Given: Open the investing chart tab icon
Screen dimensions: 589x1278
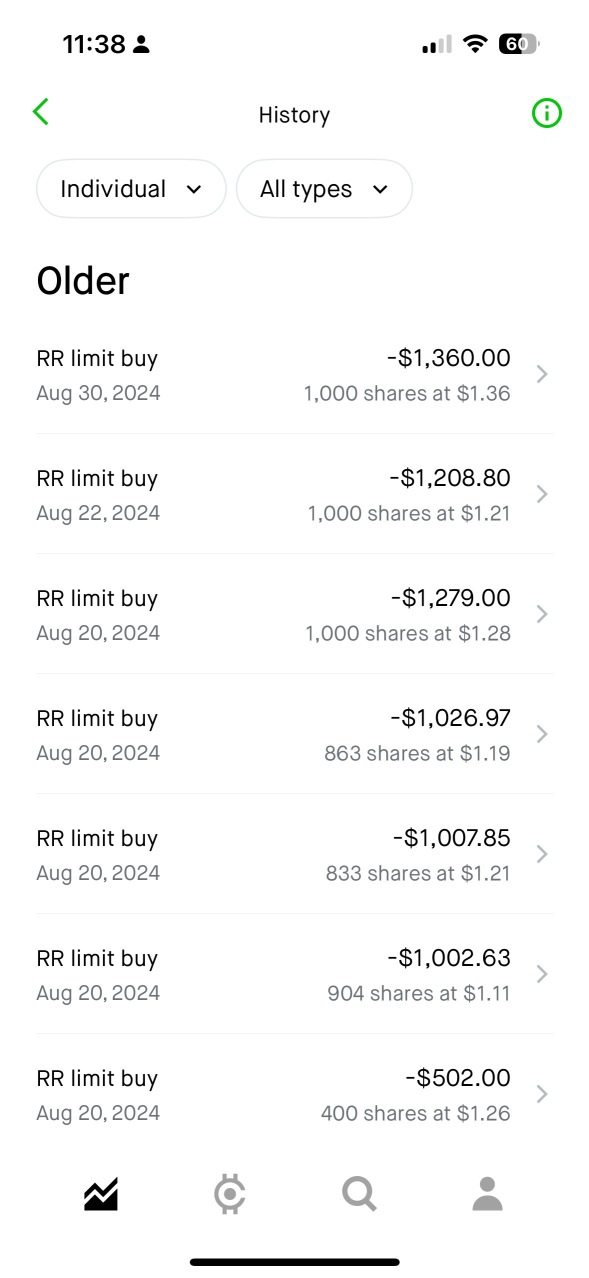Looking at the screenshot, I should pyautogui.click(x=101, y=1193).
